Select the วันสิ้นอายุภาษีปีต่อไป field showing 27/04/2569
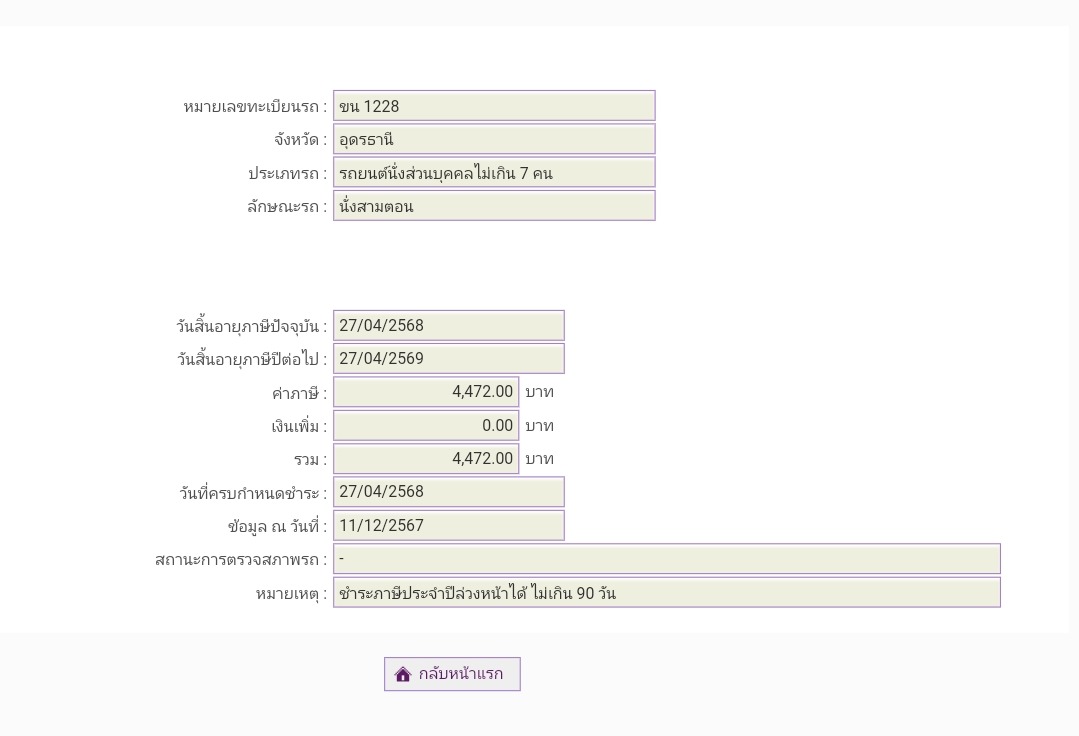The width and height of the screenshot is (1079, 736). 448,358
